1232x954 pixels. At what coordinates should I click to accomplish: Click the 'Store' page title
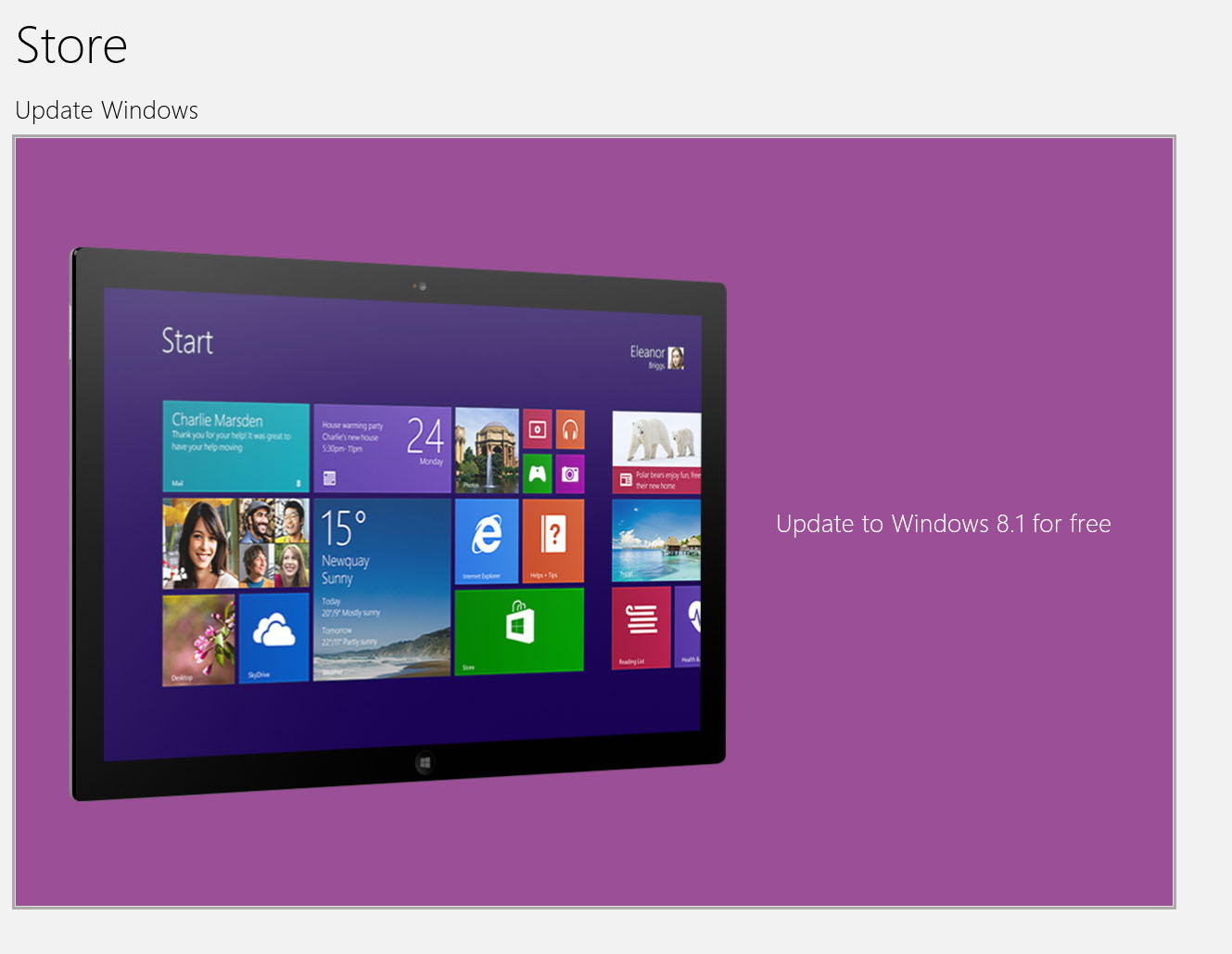[x=71, y=45]
